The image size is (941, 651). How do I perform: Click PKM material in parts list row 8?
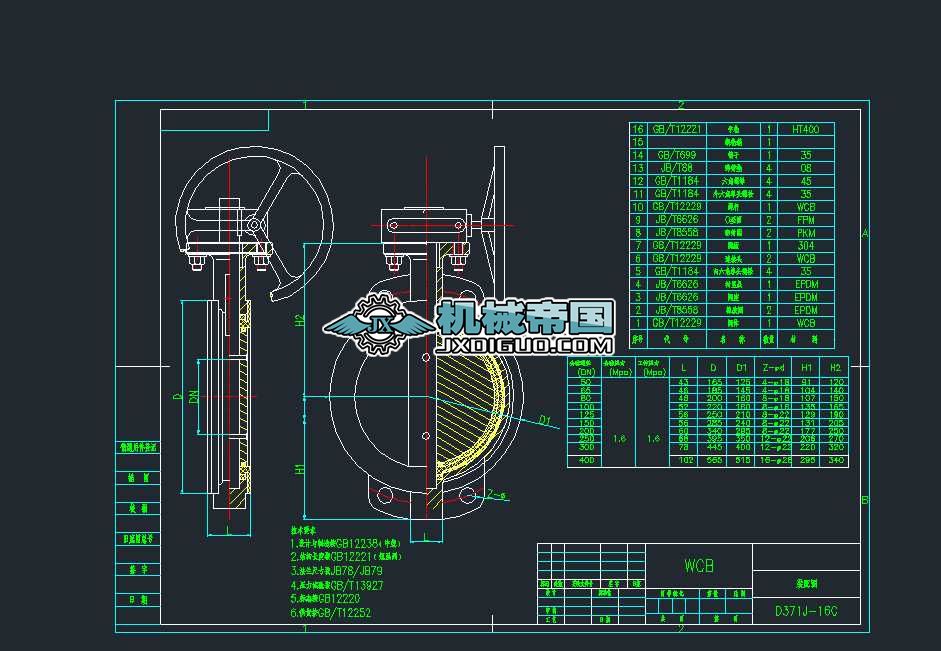coord(806,233)
